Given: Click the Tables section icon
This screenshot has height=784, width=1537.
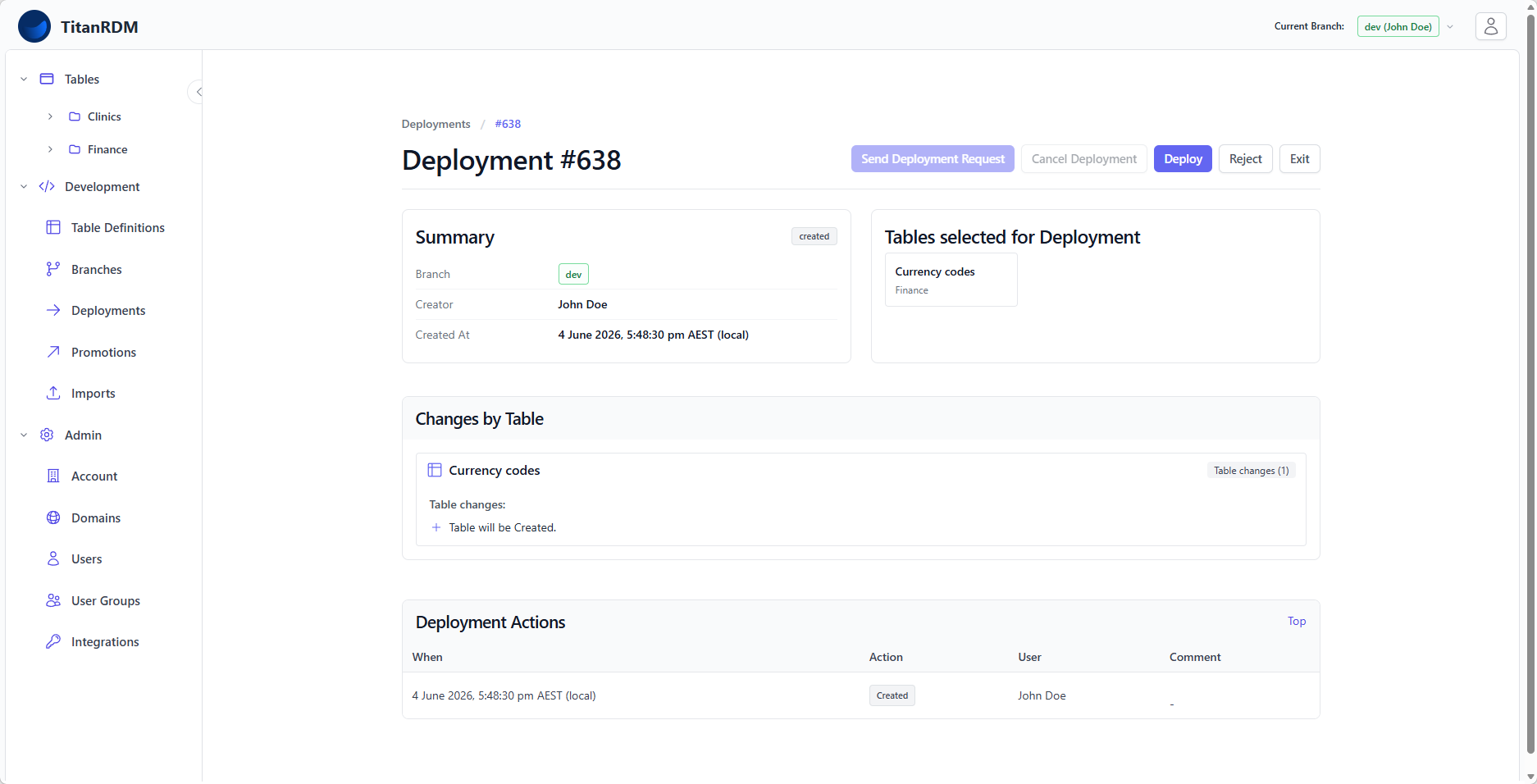Looking at the screenshot, I should pos(47,79).
